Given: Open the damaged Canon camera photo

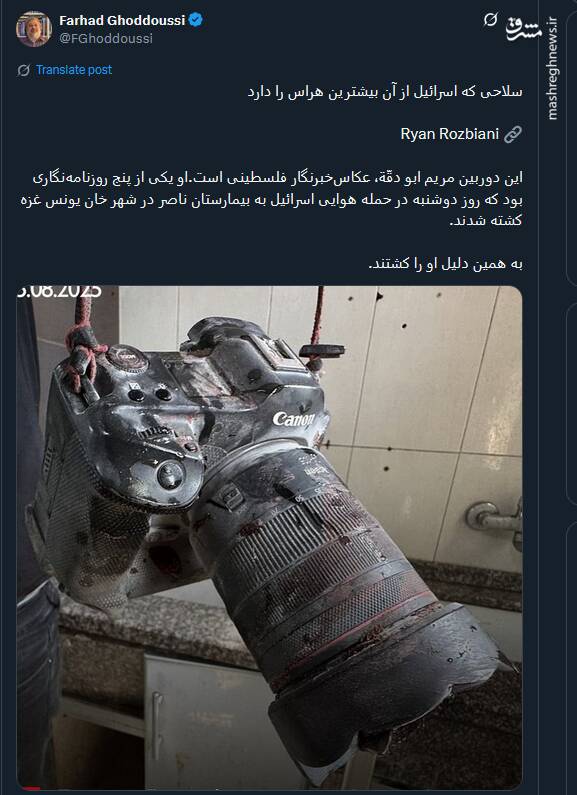Looking at the screenshot, I should (269, 537).
